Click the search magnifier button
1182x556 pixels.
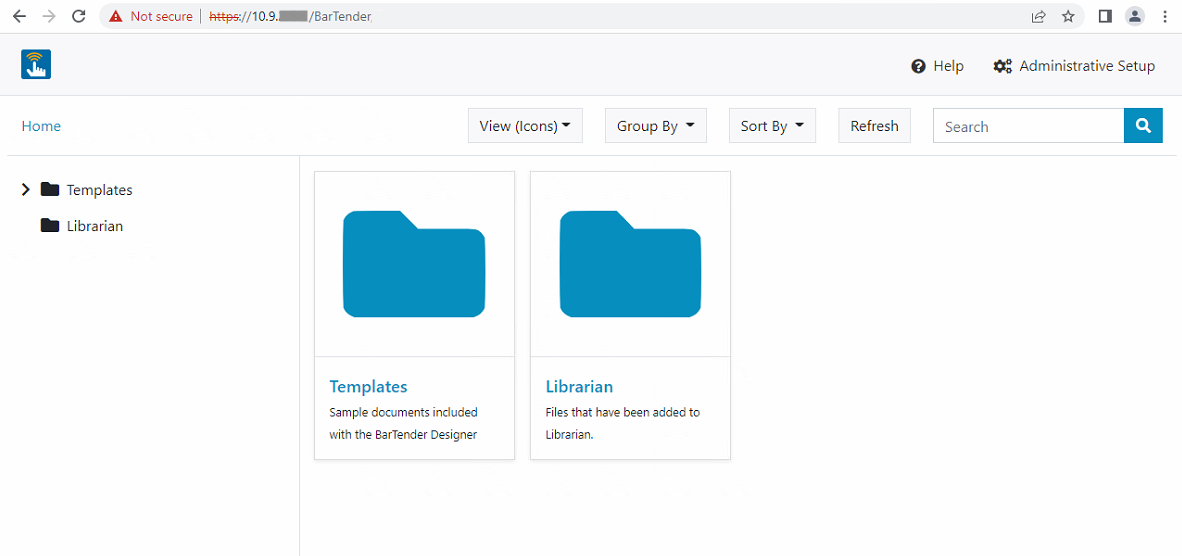click(1143, 126)
